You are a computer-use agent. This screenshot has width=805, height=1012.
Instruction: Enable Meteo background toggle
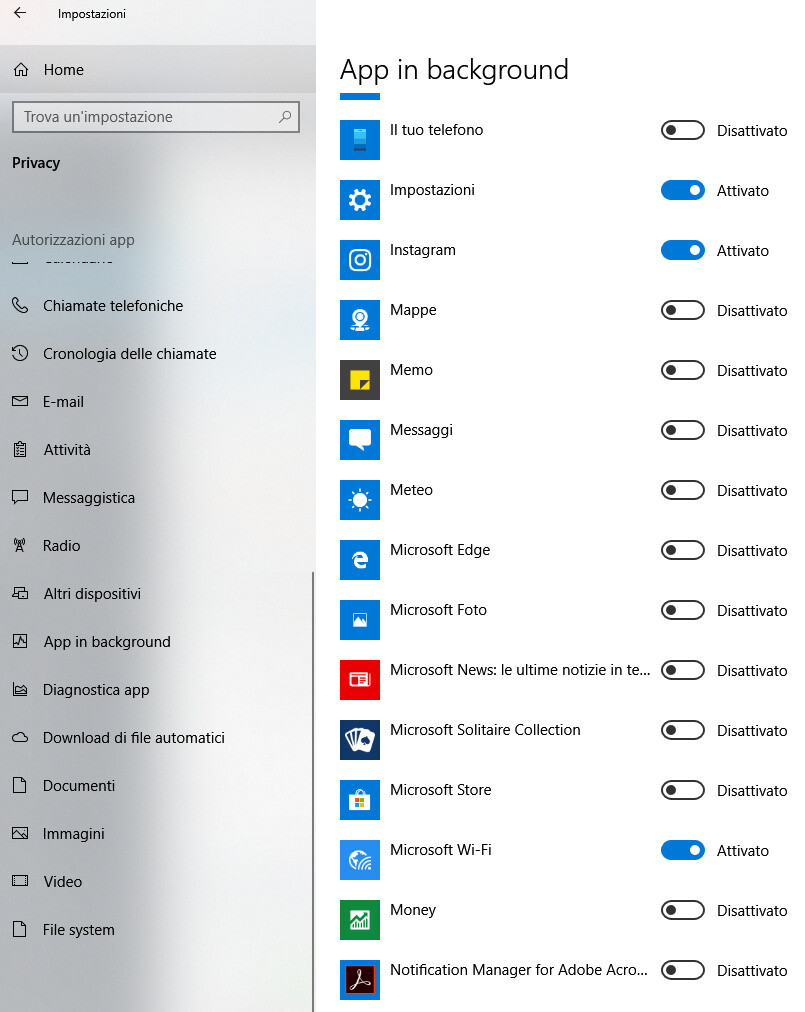[682, 491]
